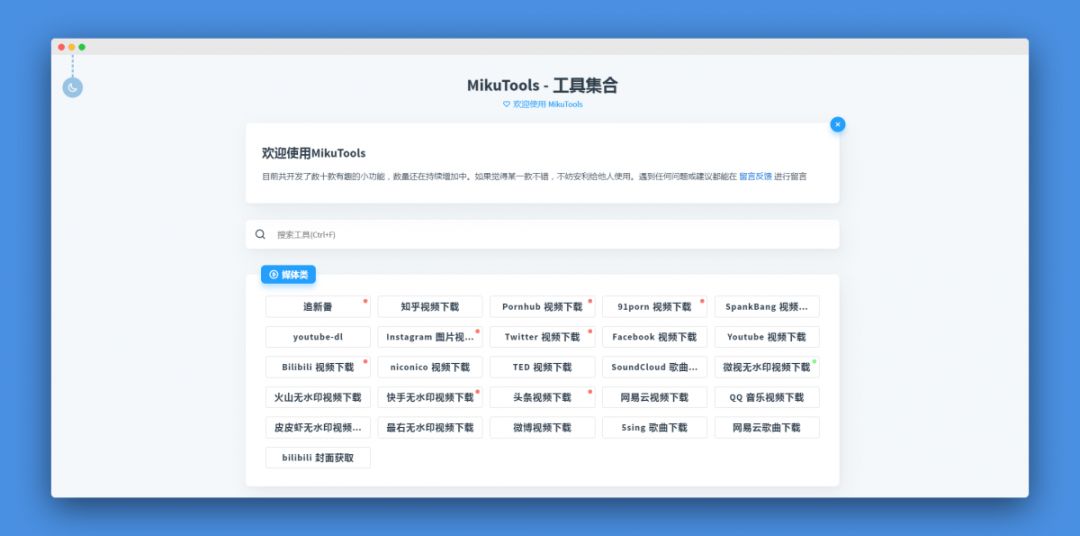The height and width of the screenshot is (536, 1080).
Task: Open the 皮皮虾无水印视频 tool
Action: click(318, 427)
